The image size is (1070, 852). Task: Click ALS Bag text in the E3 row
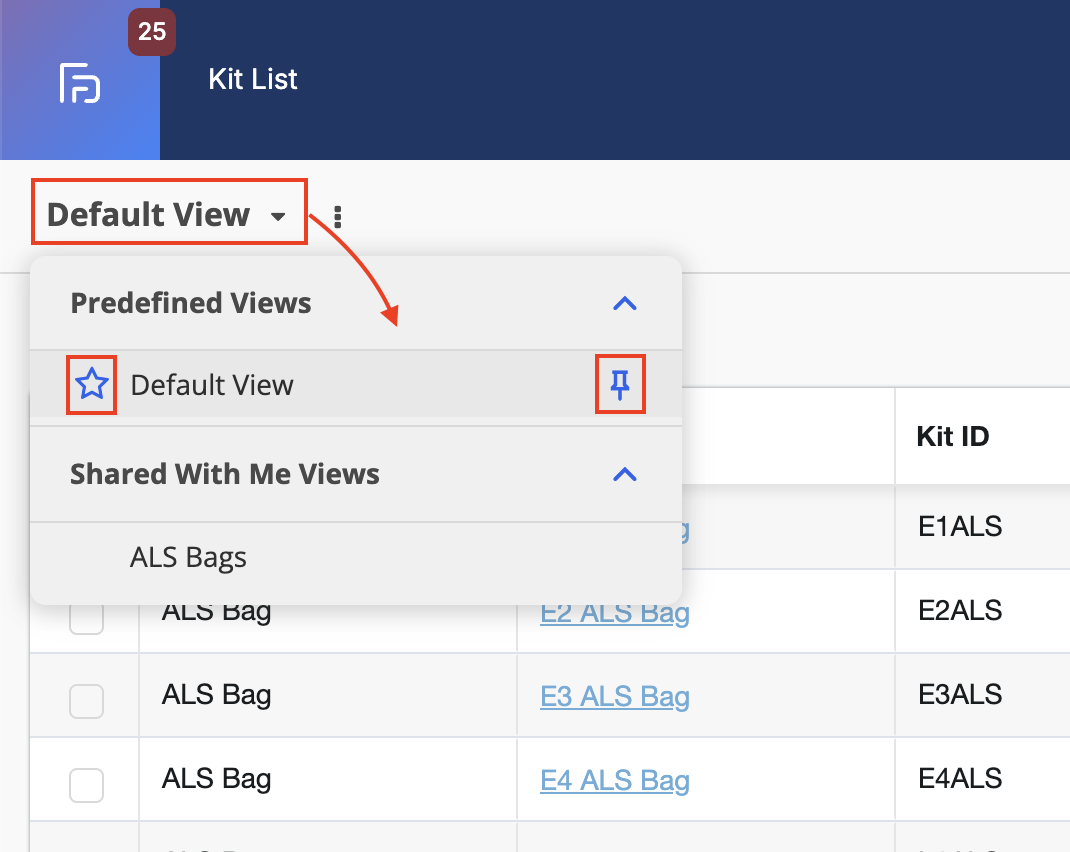pyautogui.click(x=216, y=696)
